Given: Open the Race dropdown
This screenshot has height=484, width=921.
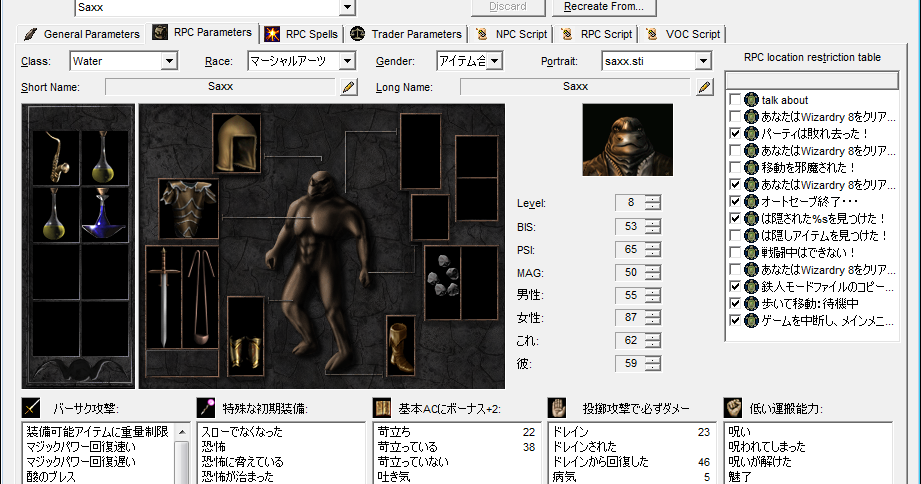Looking at the screenshot, I should [x=347, y=60].
